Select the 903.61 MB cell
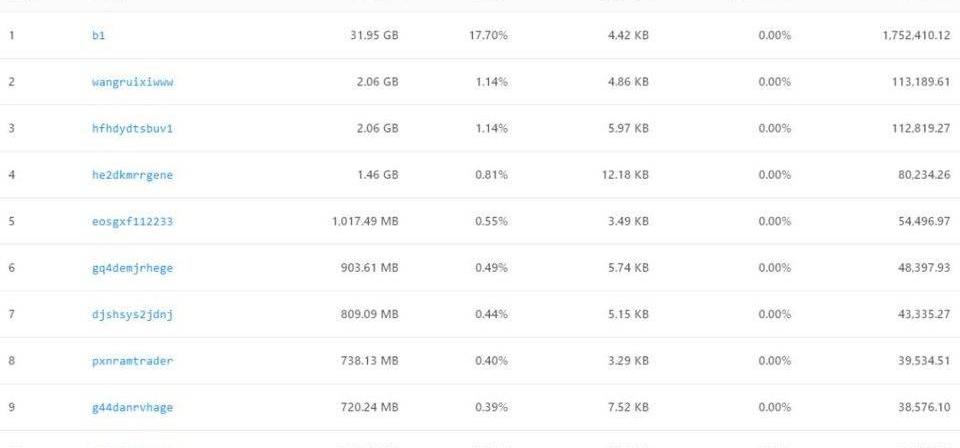 point(370,268)
